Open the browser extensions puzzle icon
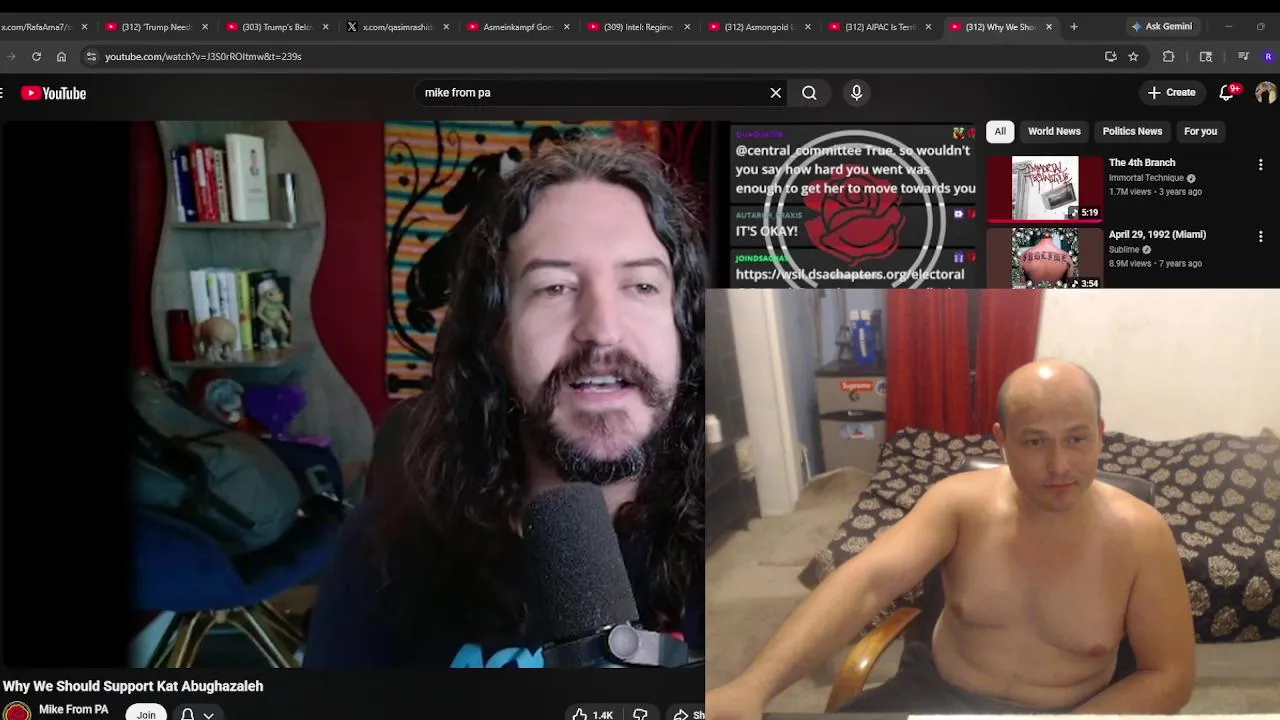 click(x=1168, y=57)
